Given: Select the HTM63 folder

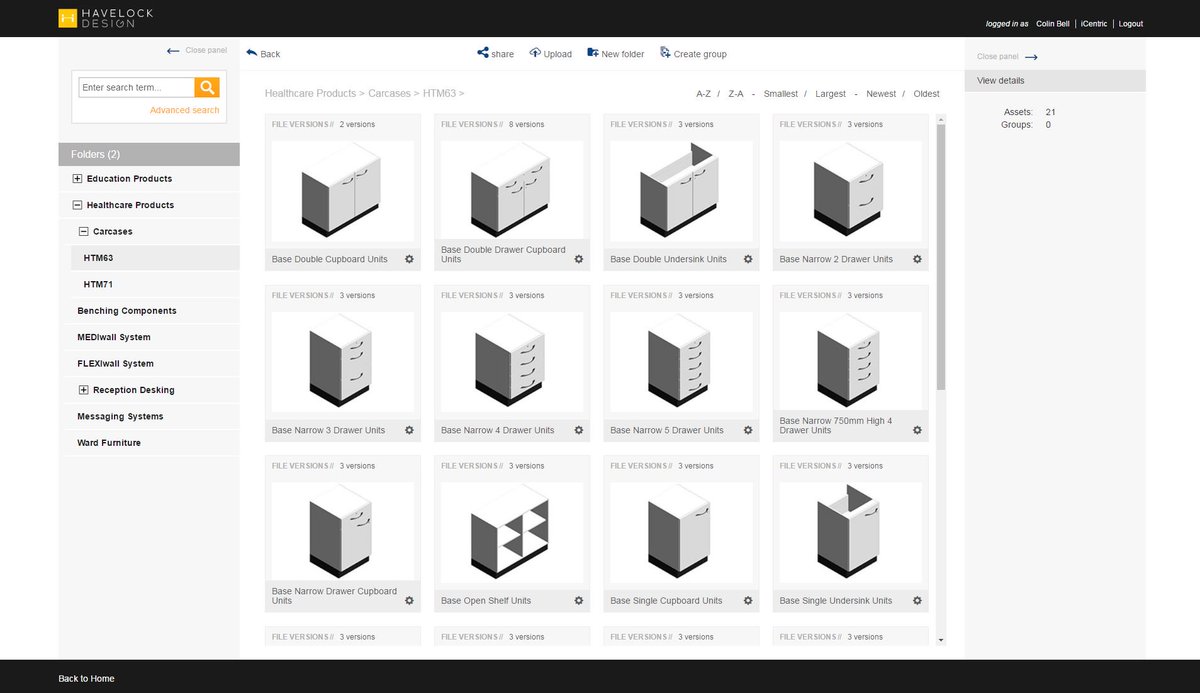Looking at the screenshot, I should [x=98, y=258].
